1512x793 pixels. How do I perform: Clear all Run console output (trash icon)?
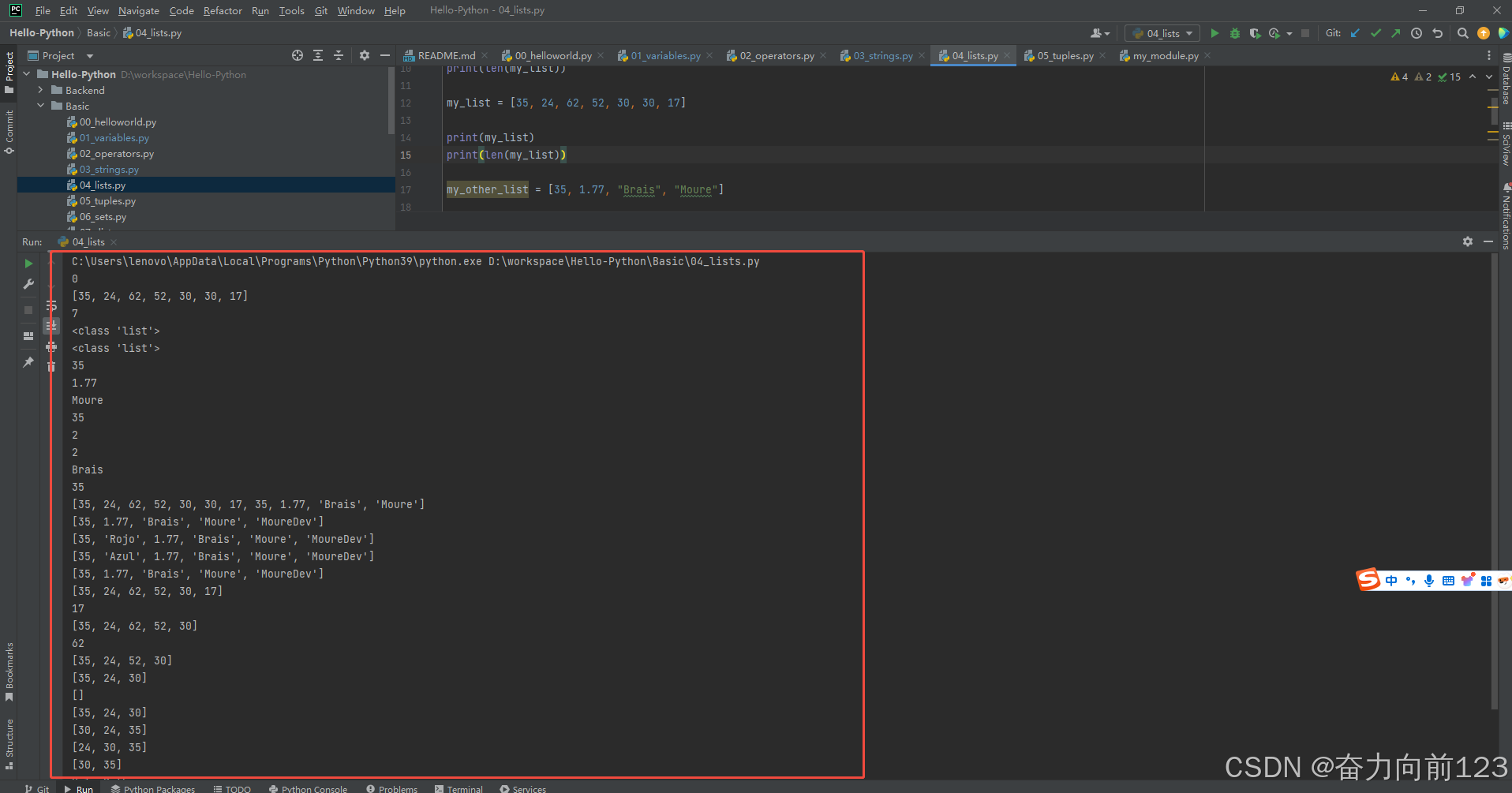[51, 367]
